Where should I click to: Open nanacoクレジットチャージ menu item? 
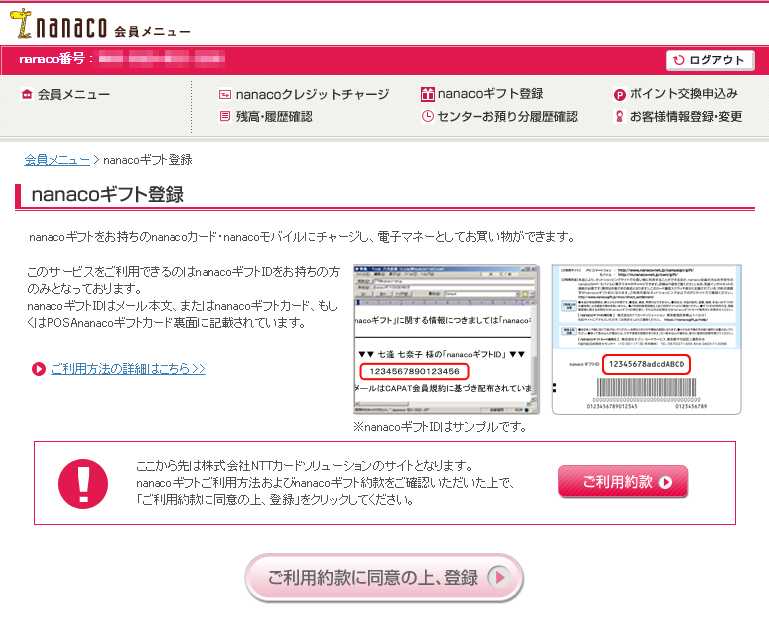(x=312, y=94)
